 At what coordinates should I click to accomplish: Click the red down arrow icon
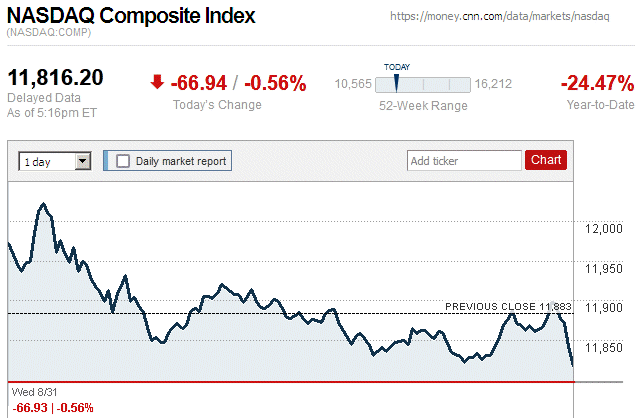157,82
